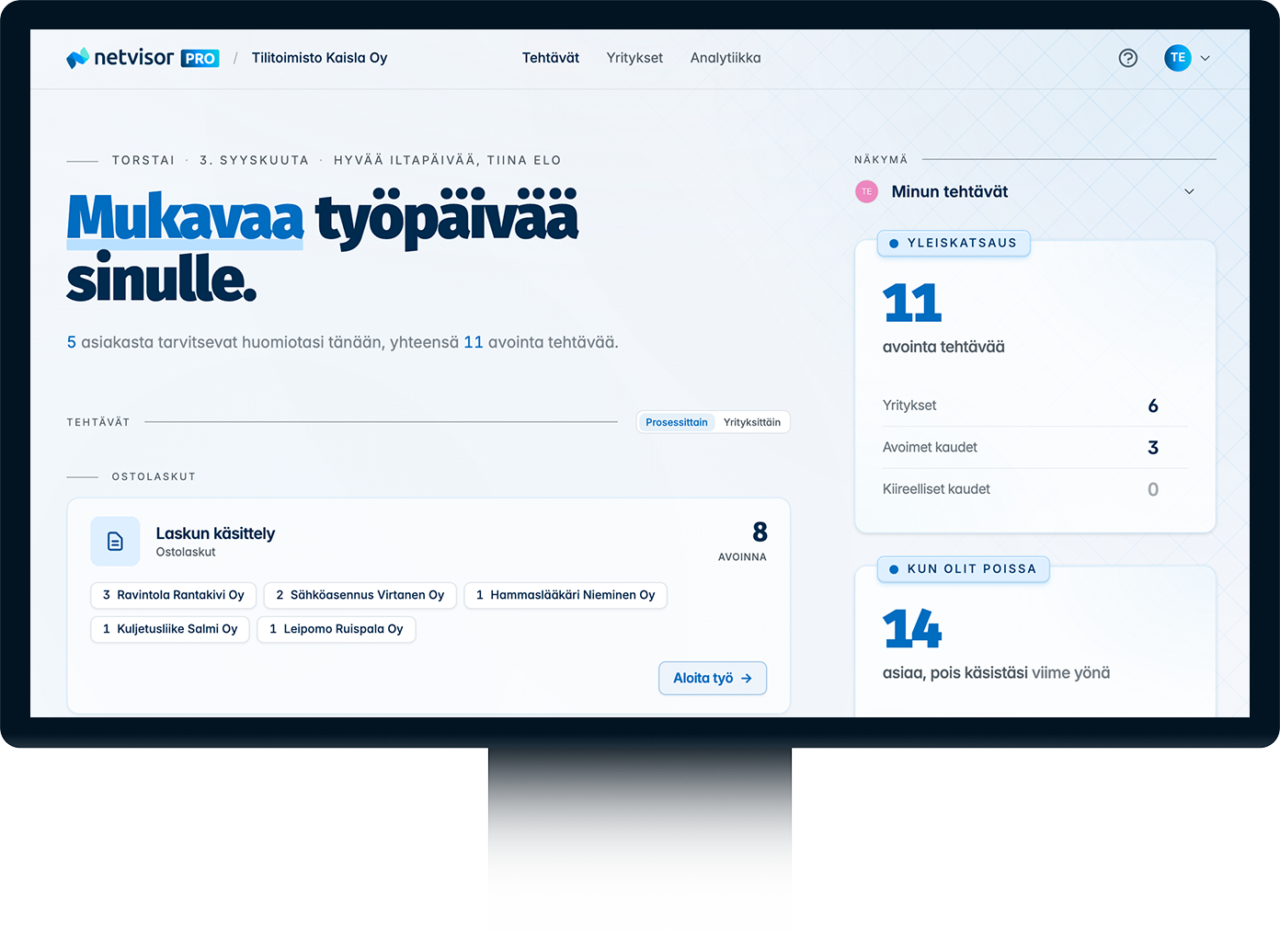Screen dimensions: 1280x950
Task: Click the 11 avointa tehtävää overview number
Action: coord(912,303)
